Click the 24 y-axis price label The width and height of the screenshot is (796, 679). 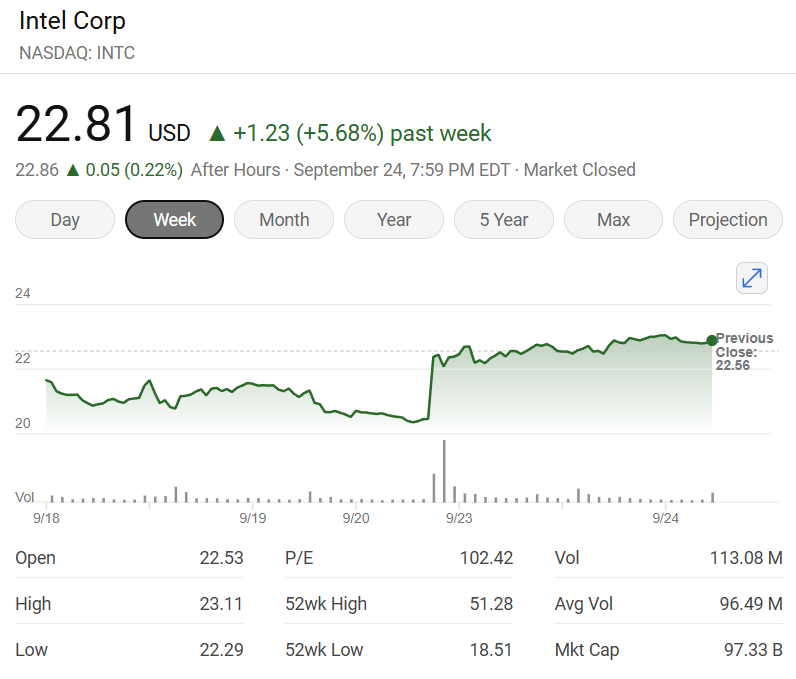[22, 293]
